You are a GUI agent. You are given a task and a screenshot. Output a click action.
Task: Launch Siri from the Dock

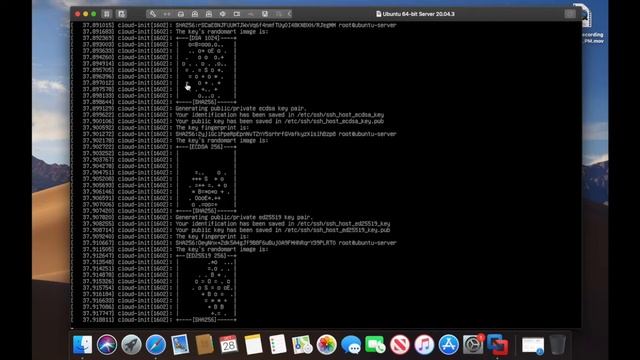click(107, 345)
